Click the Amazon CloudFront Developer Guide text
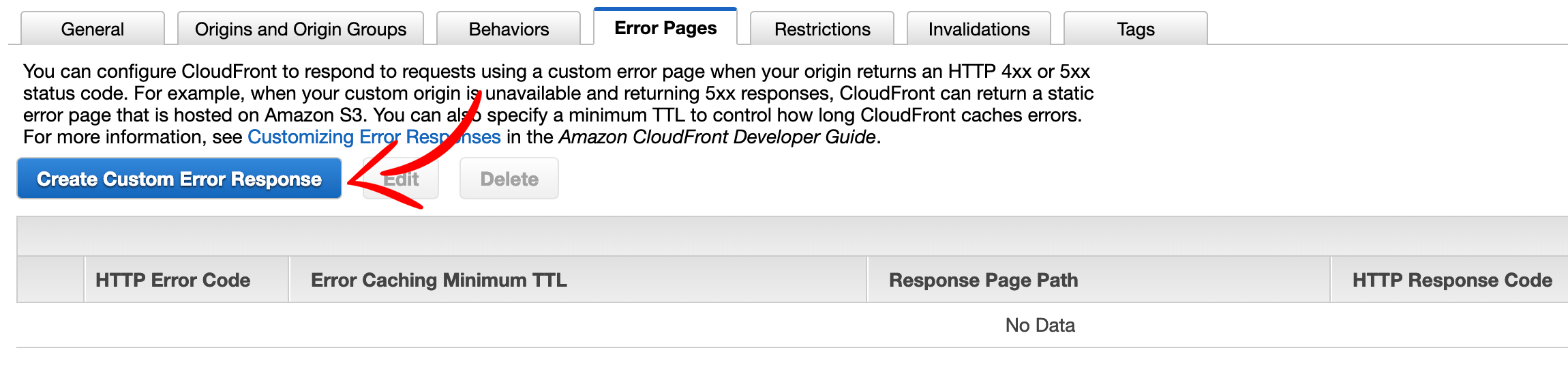1568x385 pixels. pos(717,137)
